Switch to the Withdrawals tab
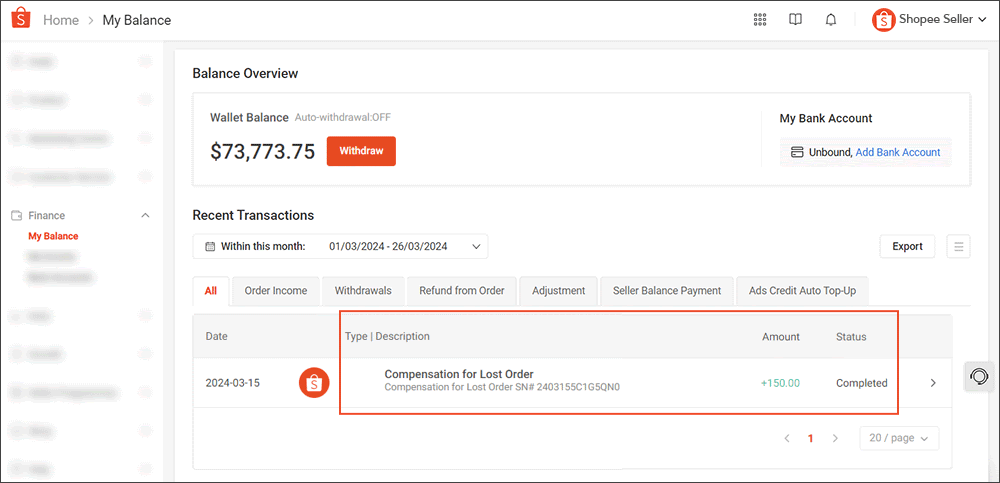The image size is (1000, 483). [x=363, y=290]
